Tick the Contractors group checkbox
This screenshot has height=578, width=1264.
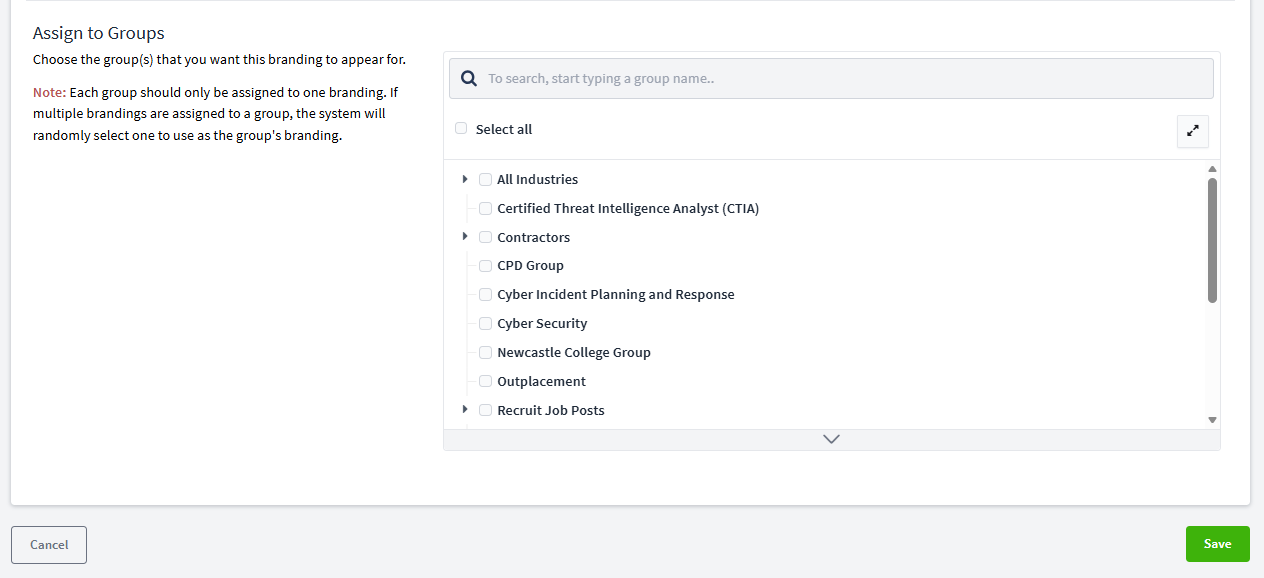pyautogui.click(x=486, y=237)
